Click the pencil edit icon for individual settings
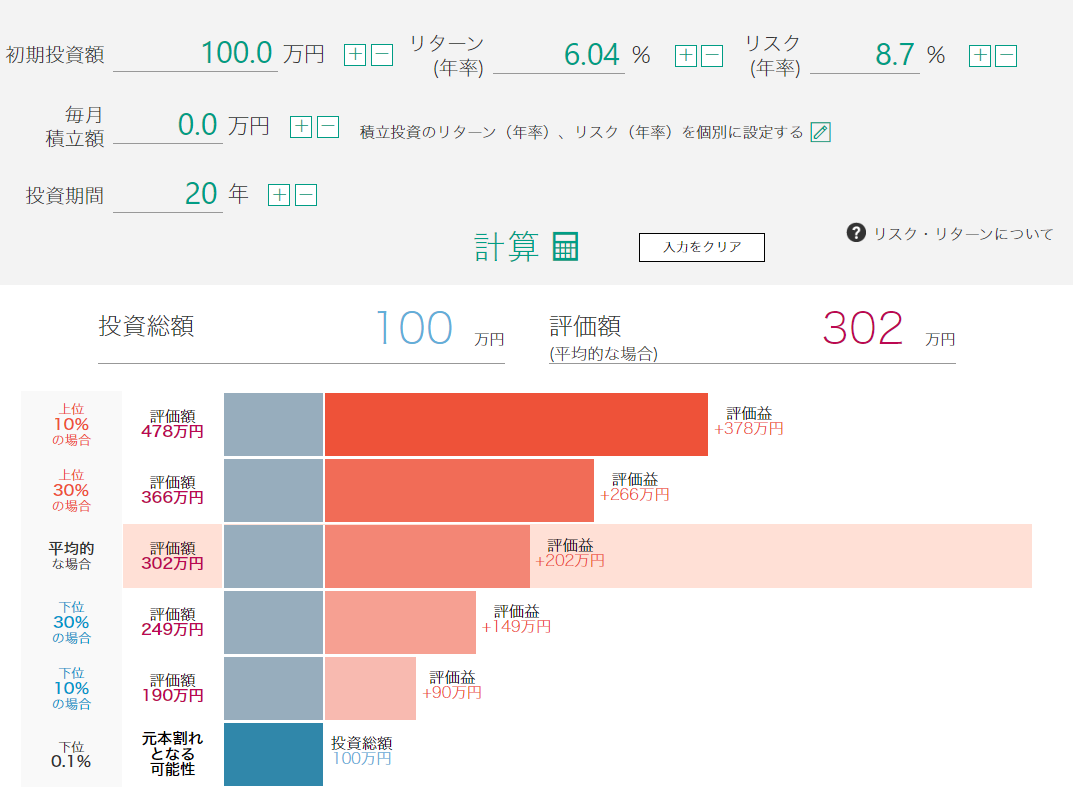The image size is (1073, 800). coord(820,132)
